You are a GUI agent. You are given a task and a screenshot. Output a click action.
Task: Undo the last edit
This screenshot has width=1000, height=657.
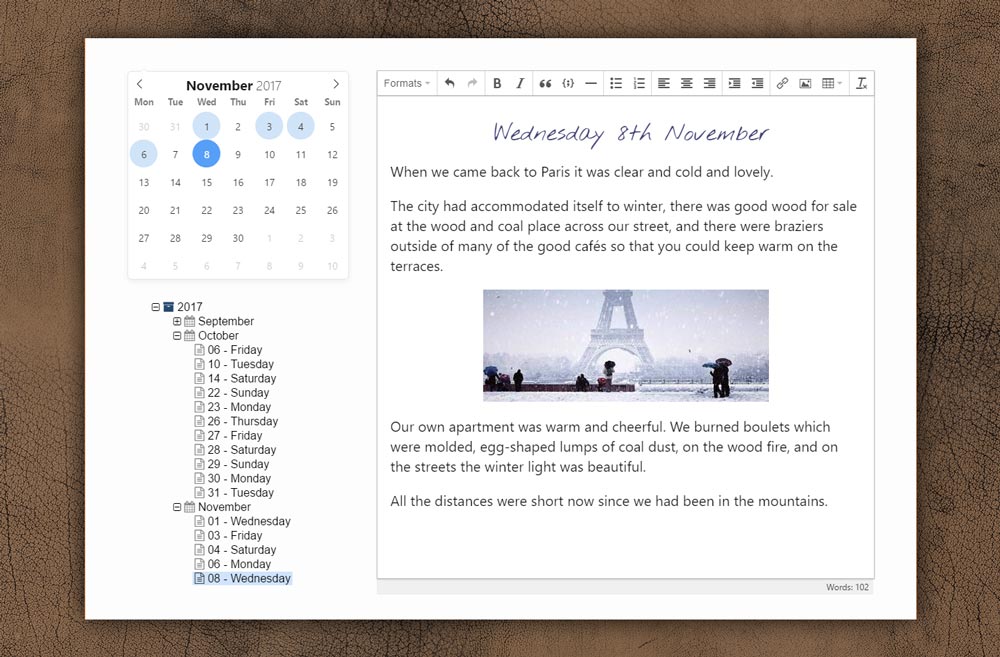(x=450, y=84)
